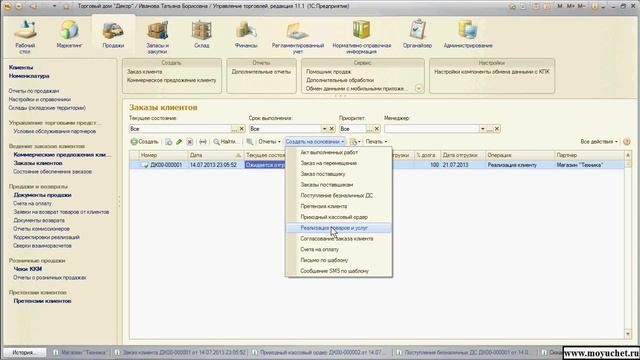
Task: Click the date interval toolbar icon
Action: pyautogui.click(x=202, y=142)
